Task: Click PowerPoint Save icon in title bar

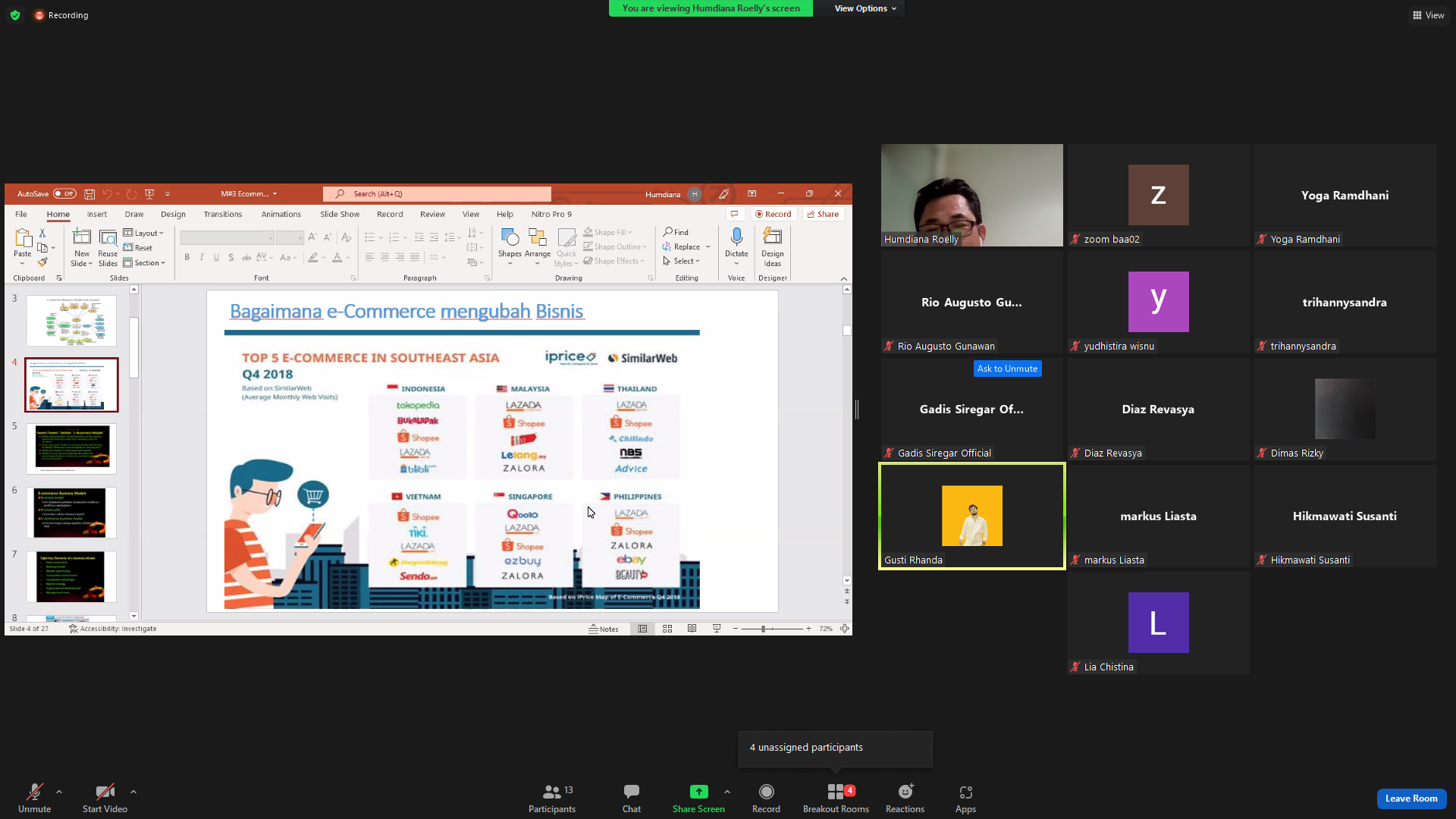Action: coord(89,194)
